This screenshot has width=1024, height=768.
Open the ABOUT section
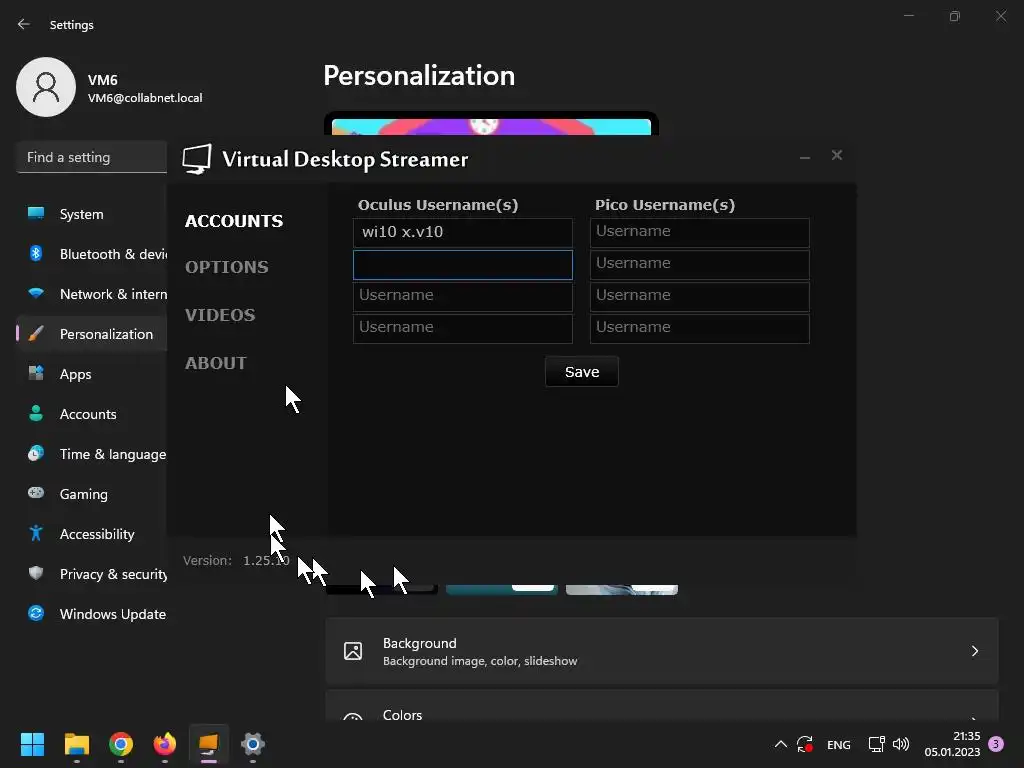pos(216,363)
